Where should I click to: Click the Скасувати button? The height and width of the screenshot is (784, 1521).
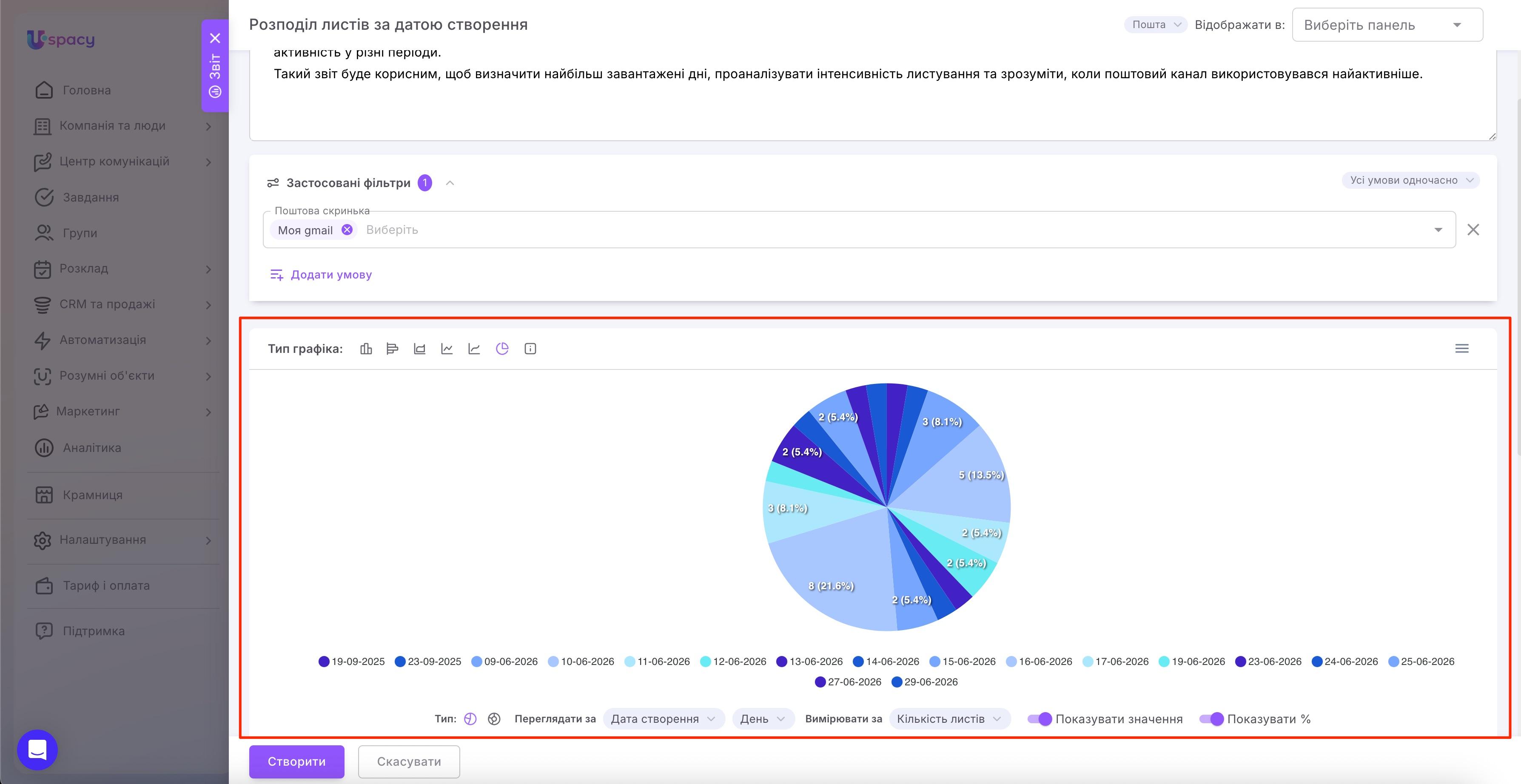tap(409, 761)
